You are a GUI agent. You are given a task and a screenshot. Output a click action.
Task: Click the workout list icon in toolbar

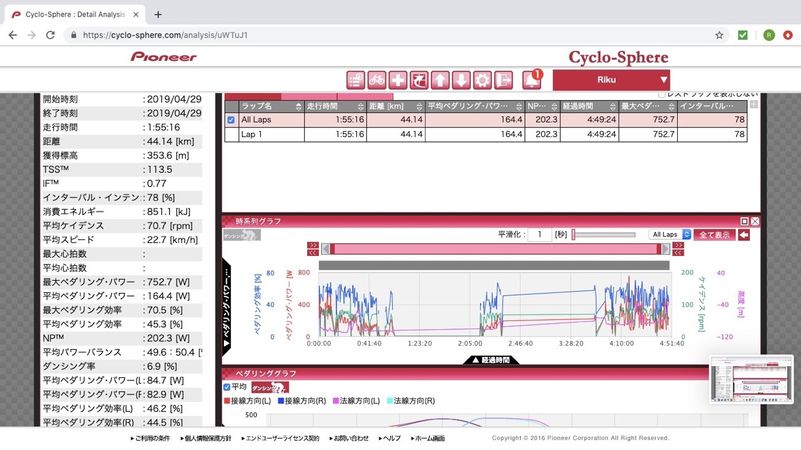[x=355, y=80]
